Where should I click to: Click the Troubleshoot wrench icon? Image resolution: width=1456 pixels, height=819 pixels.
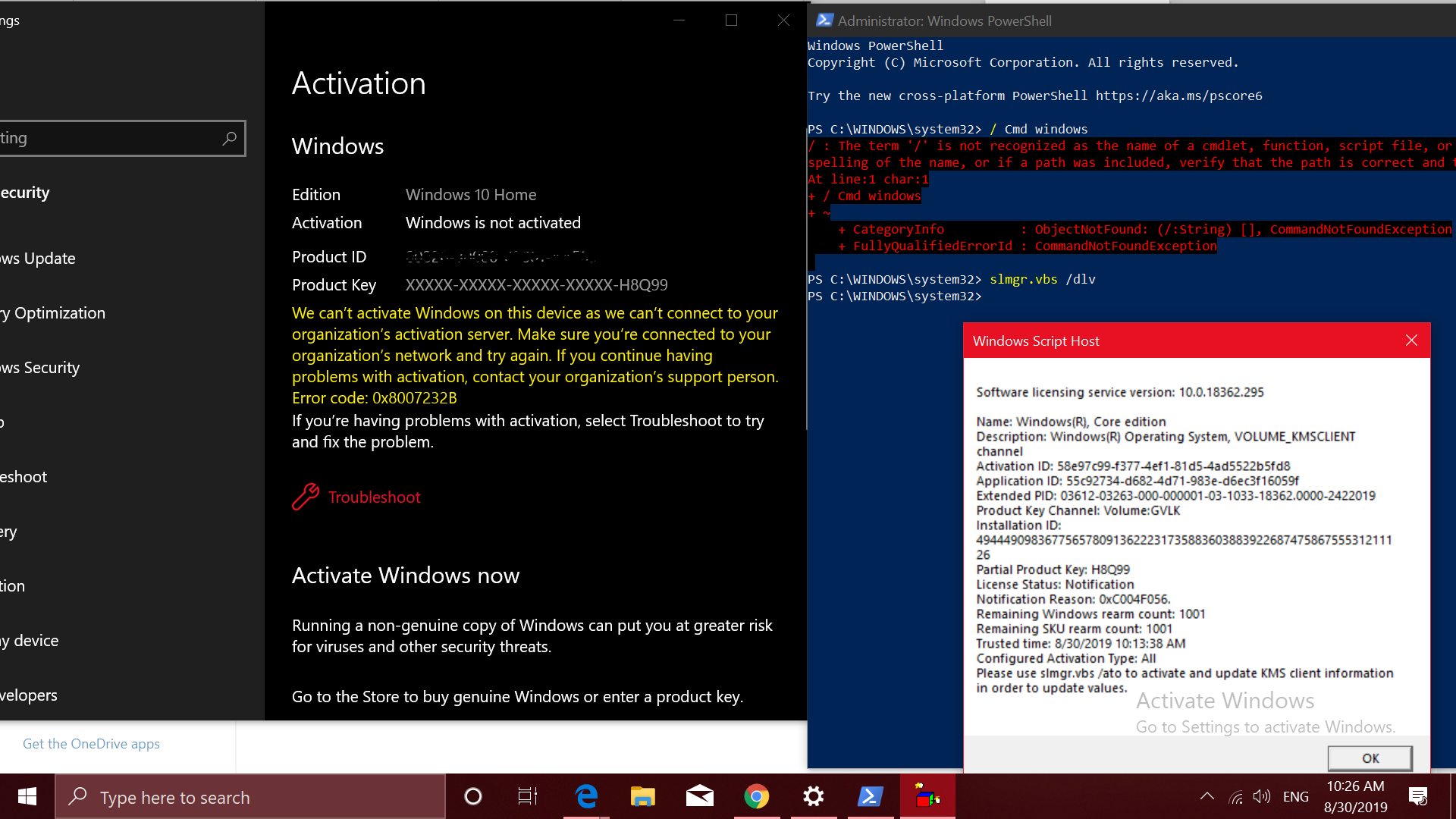(306, 497)
